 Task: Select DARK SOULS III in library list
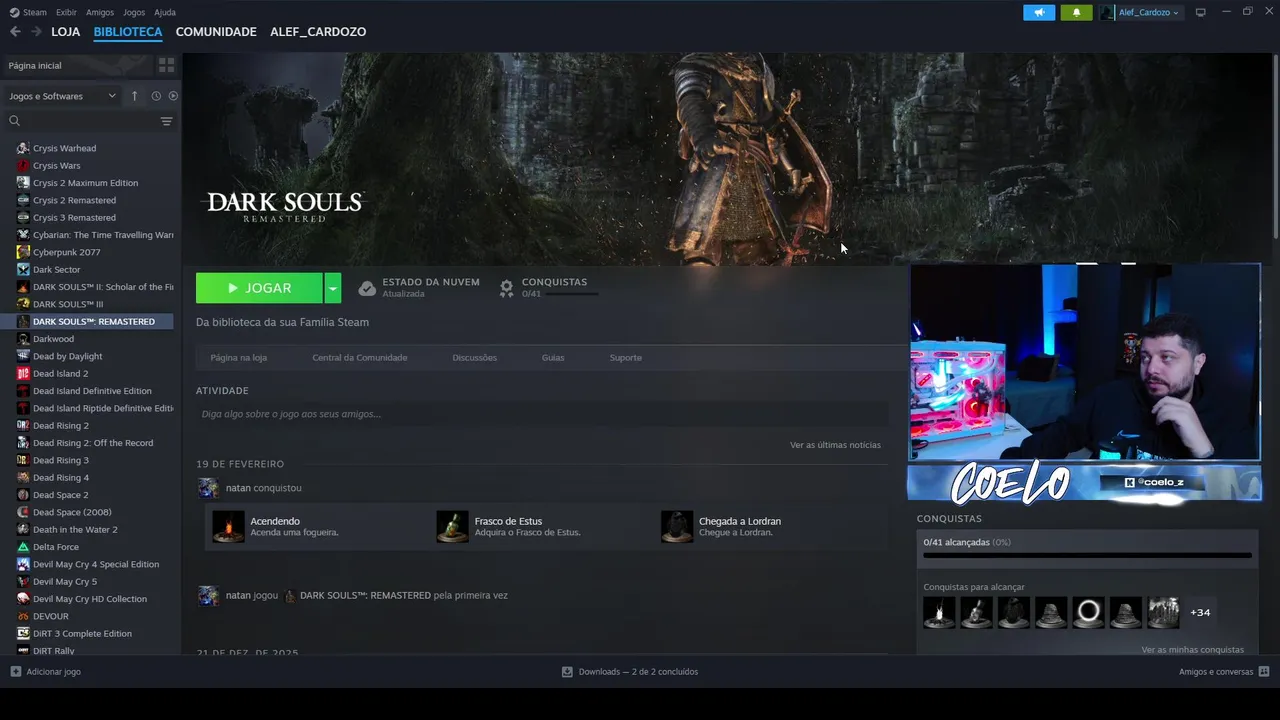click(67, 304)
